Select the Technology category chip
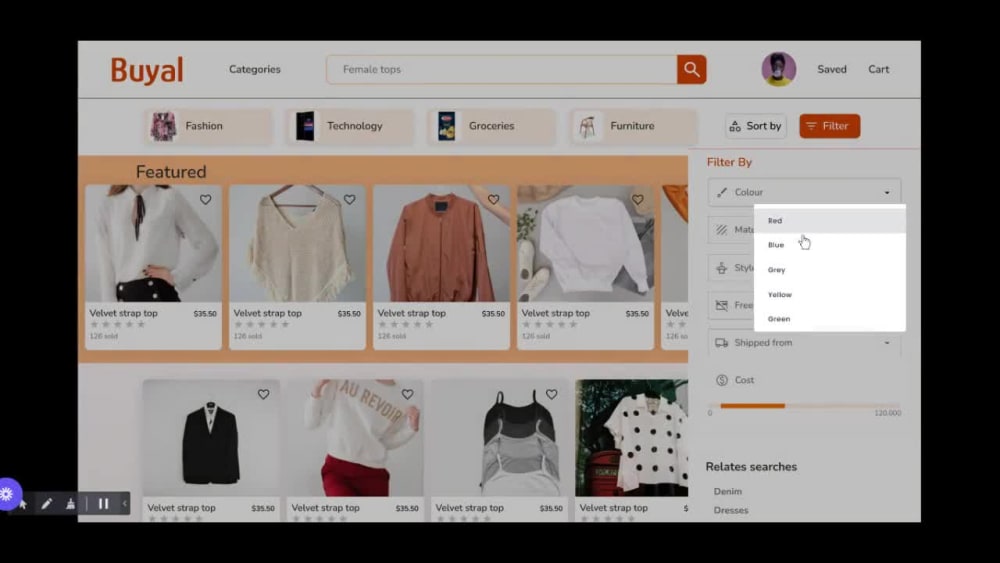 350,126
